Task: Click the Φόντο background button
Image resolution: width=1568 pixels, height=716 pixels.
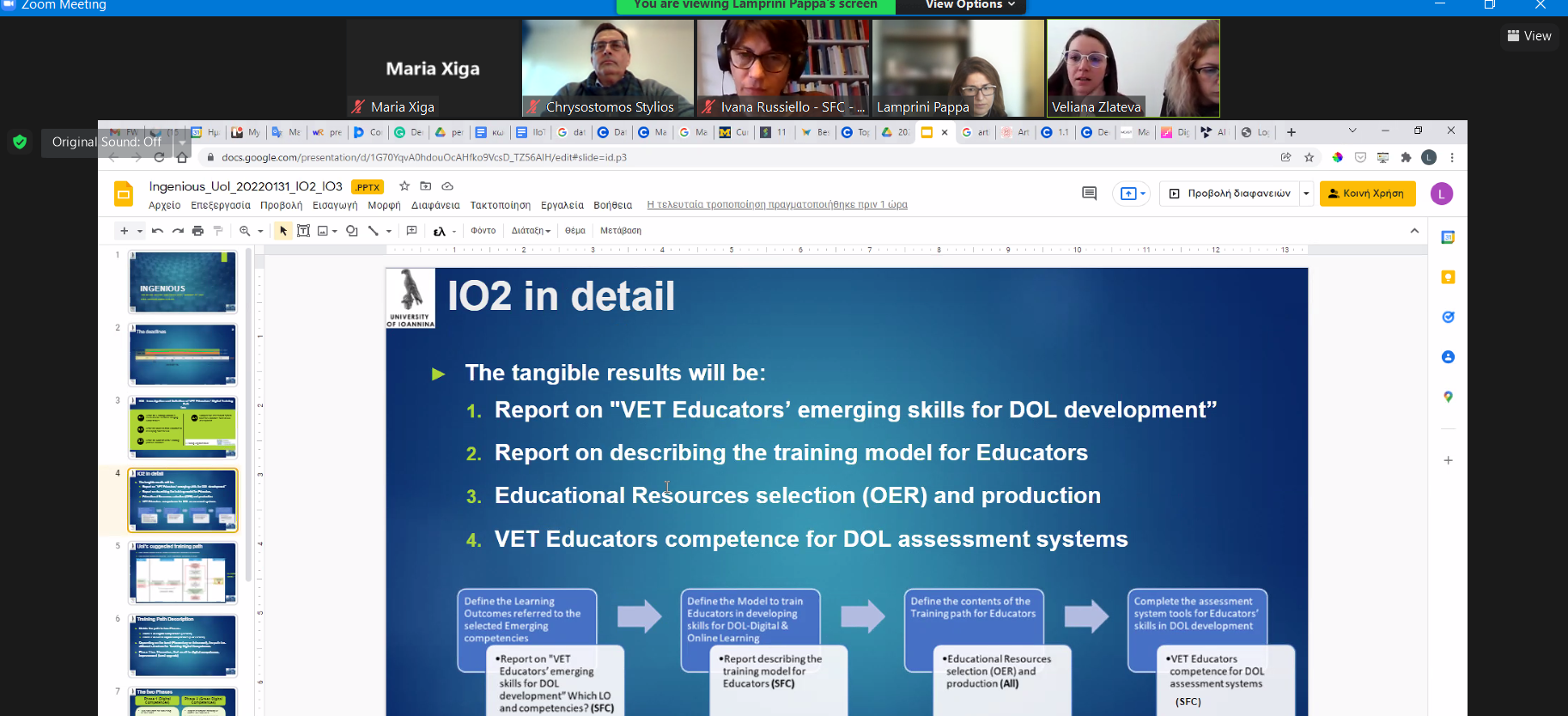Action: [x=483, y=231]
